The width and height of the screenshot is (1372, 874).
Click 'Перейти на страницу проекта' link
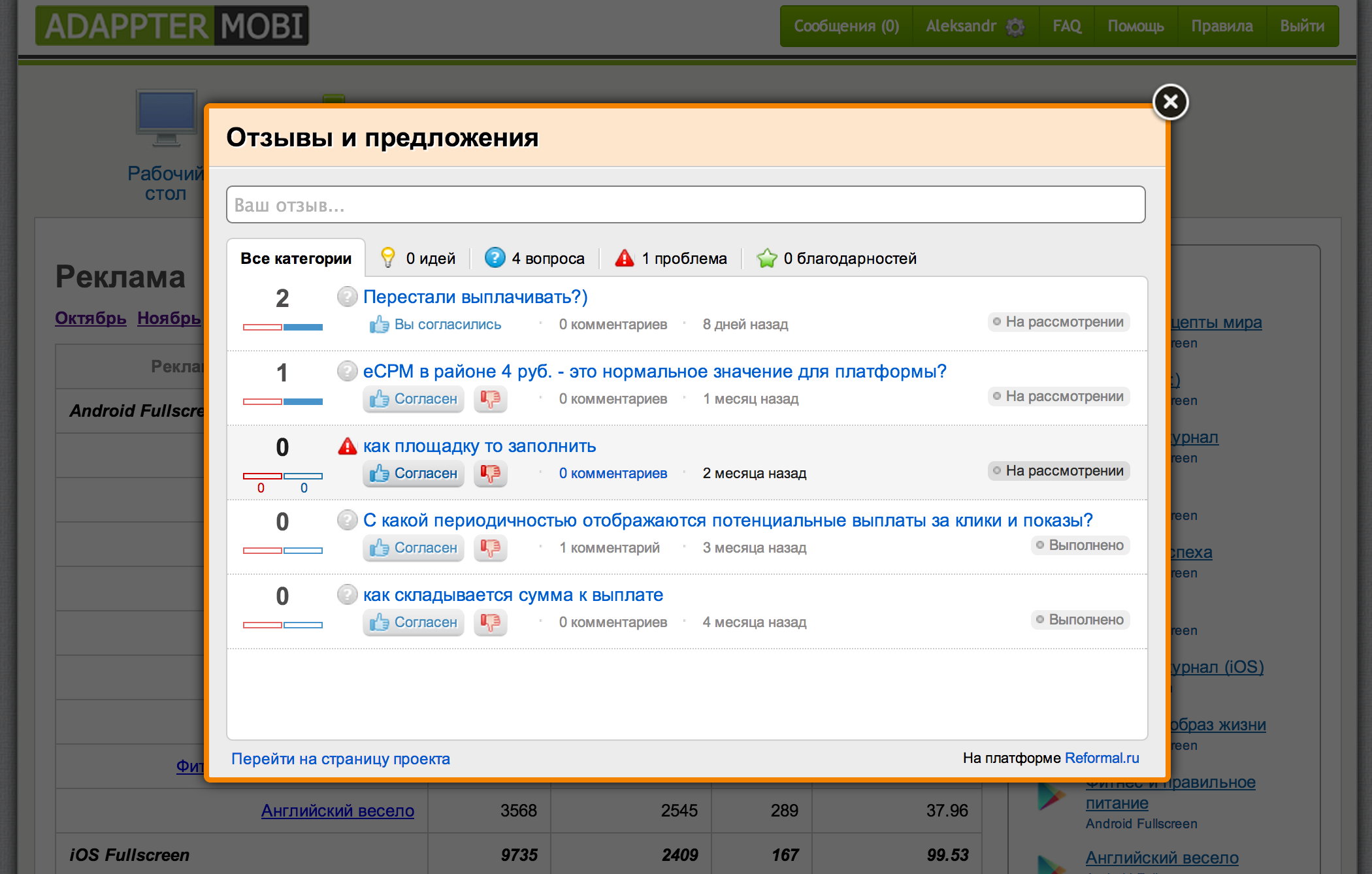click(x=340, y=758)
